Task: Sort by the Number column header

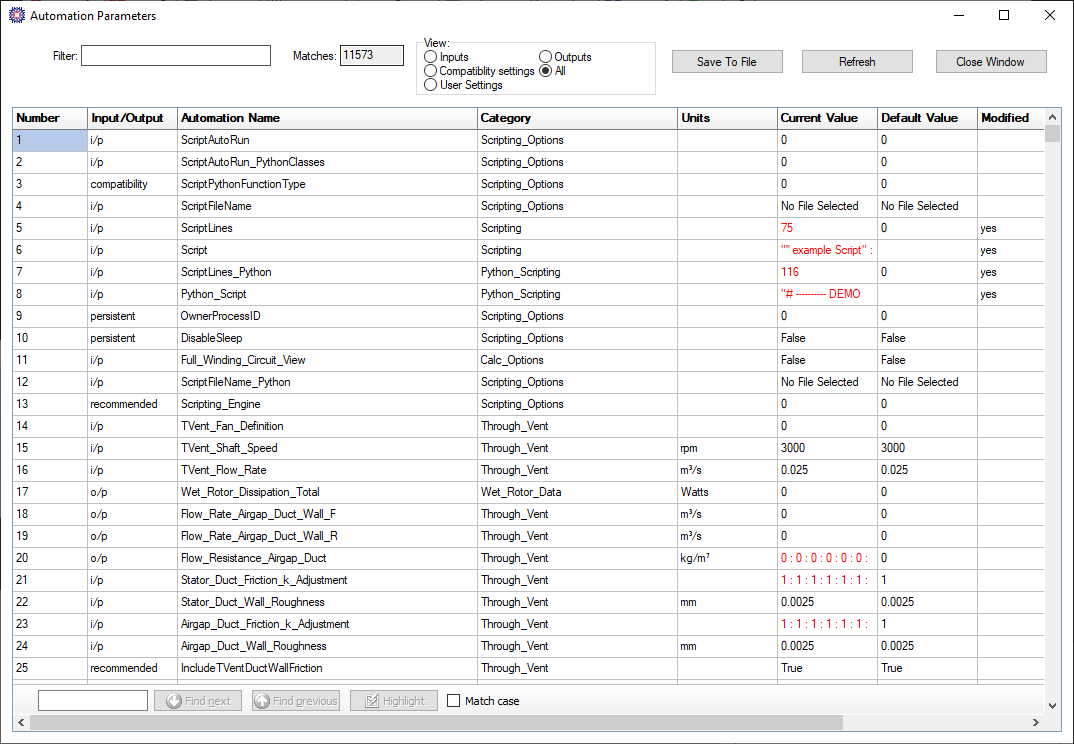Action: click(x=50, y=118)
